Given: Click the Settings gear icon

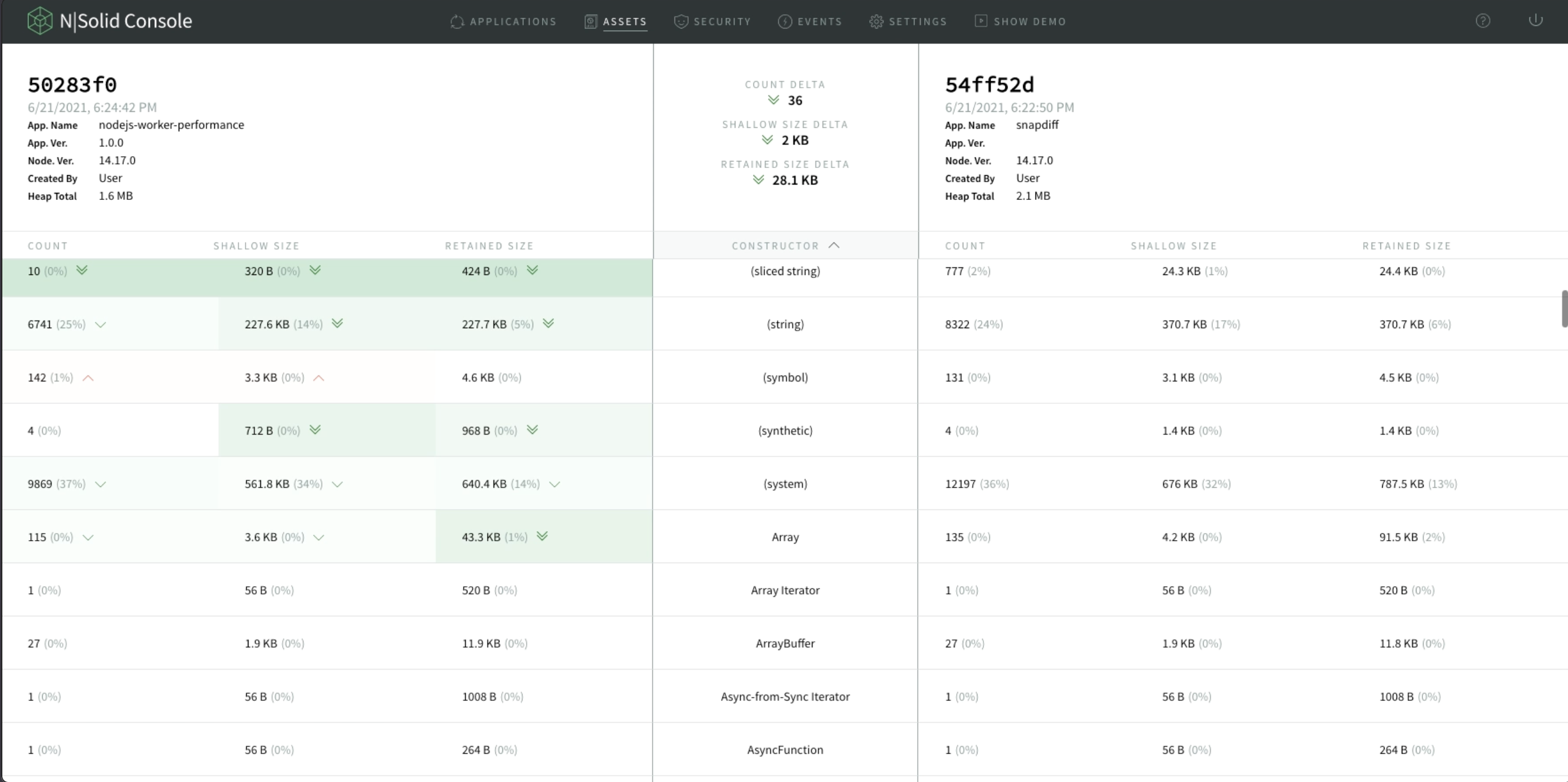Looking at the screenshot, I should click(876, 22).
